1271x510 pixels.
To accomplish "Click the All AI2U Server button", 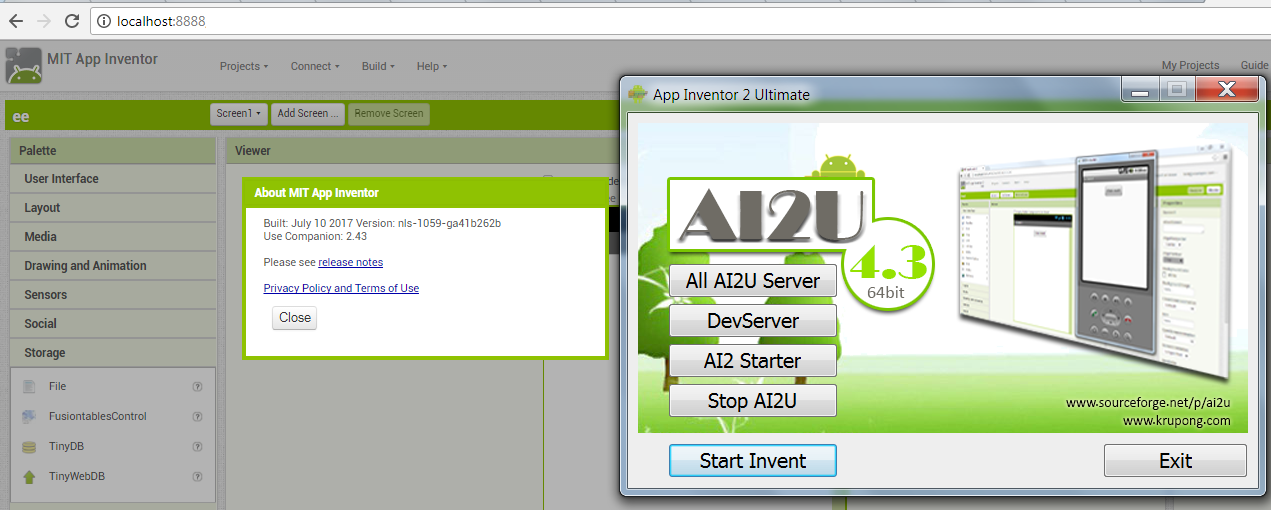I will click(x=752, y=281).
